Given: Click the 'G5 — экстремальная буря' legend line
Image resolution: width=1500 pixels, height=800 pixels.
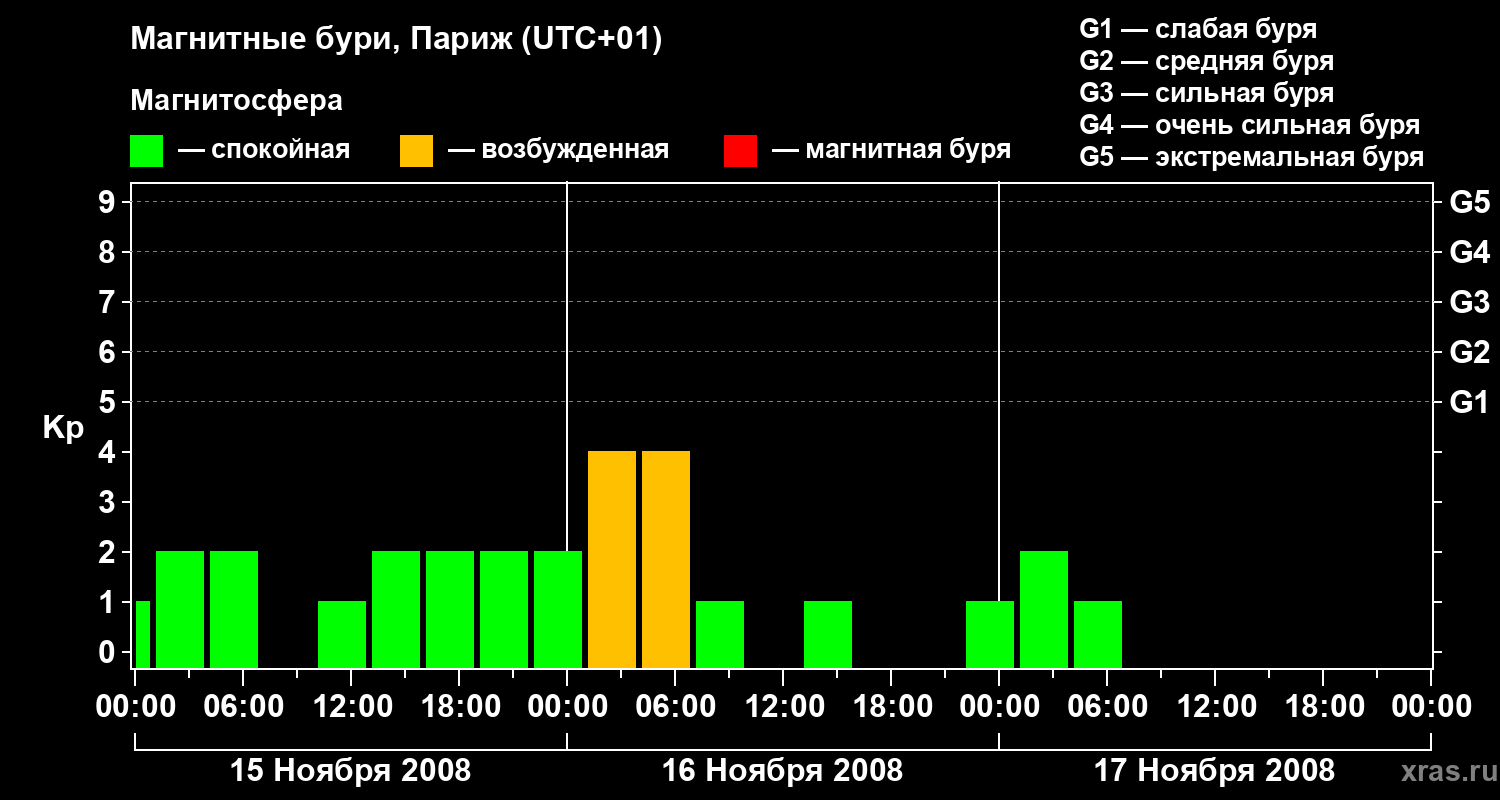Looking at the screenshot, I should [x=1252, y=157].
